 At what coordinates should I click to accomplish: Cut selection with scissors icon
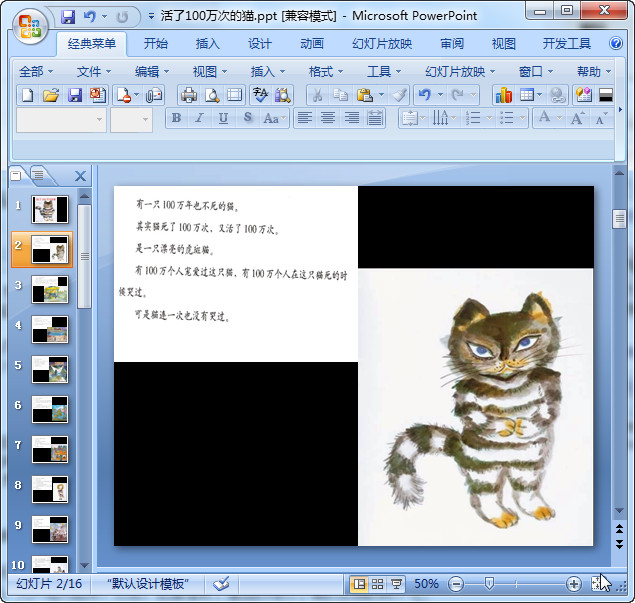[x=318, y=95]
